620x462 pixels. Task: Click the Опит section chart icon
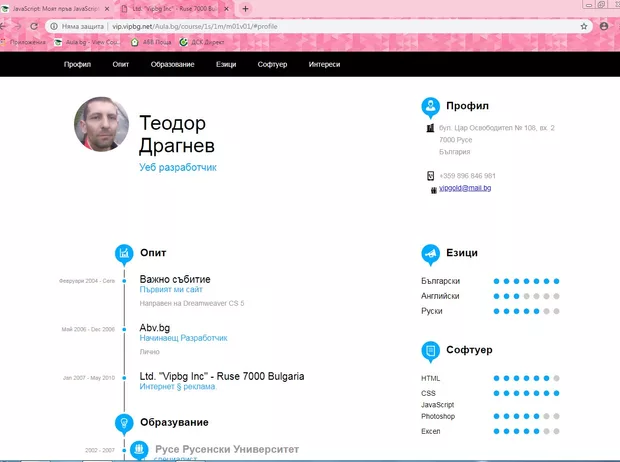(124, 254)
